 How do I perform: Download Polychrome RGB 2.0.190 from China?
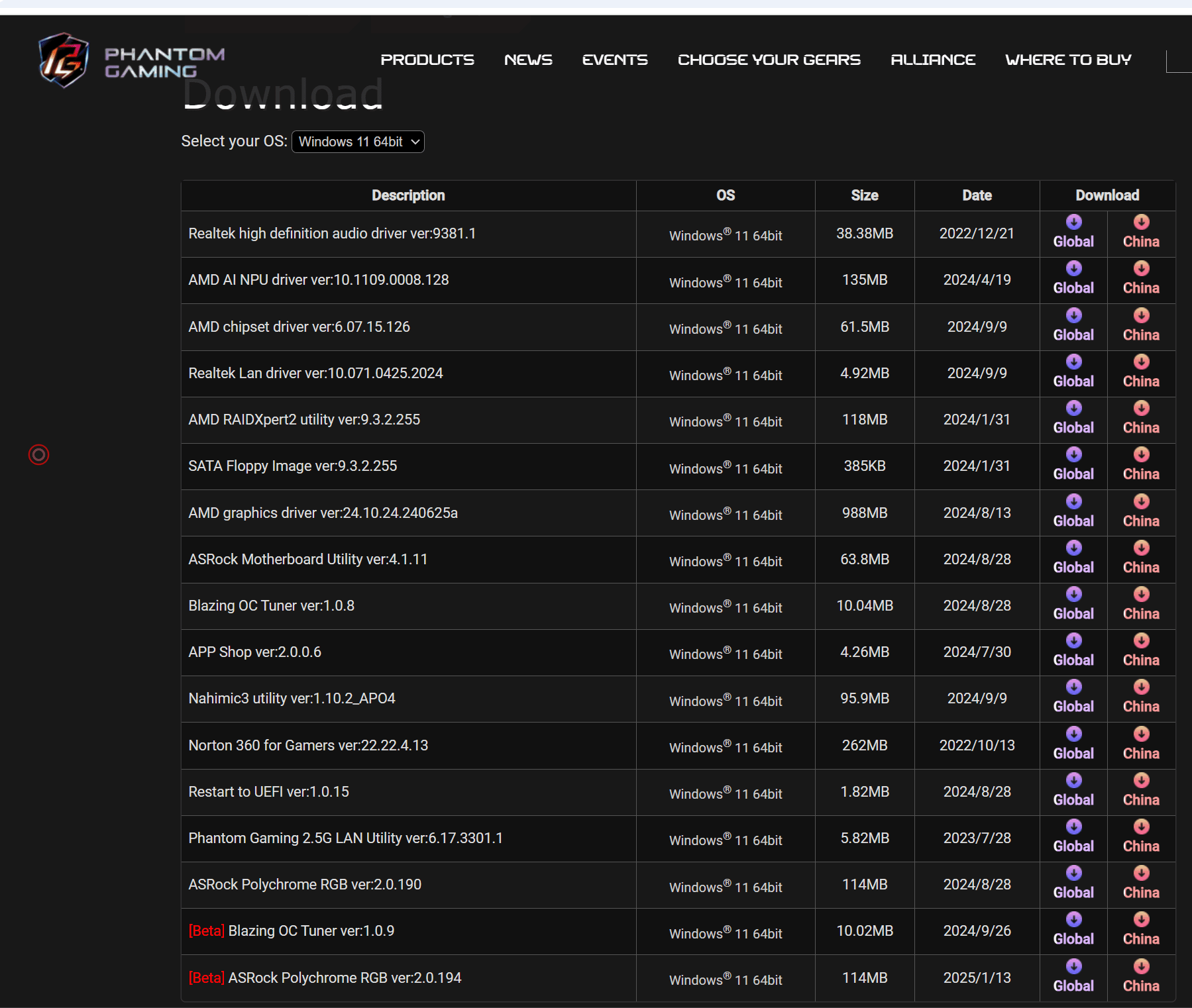1141,883
